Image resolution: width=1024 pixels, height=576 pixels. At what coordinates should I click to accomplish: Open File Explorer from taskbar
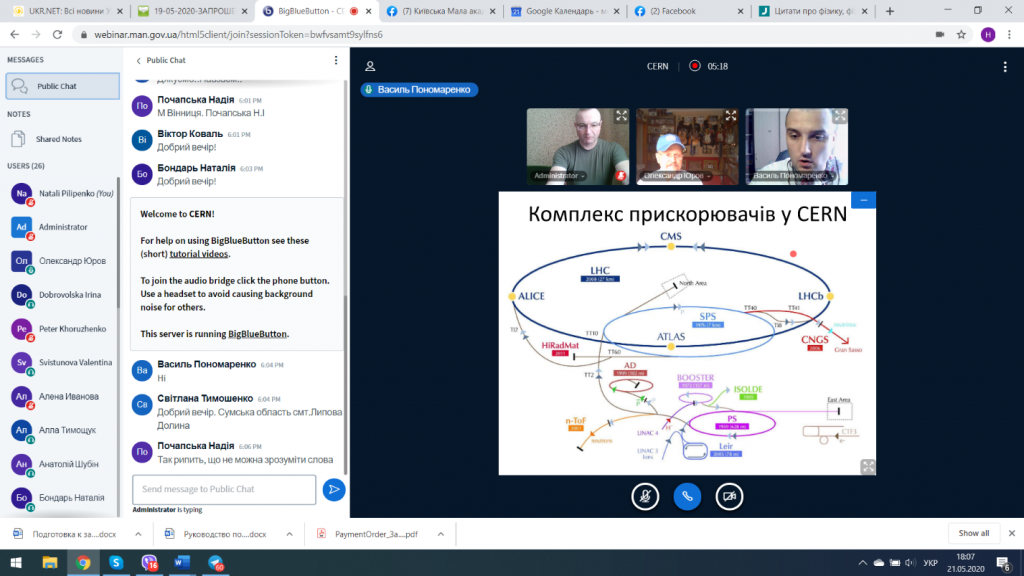coord(50,562)
